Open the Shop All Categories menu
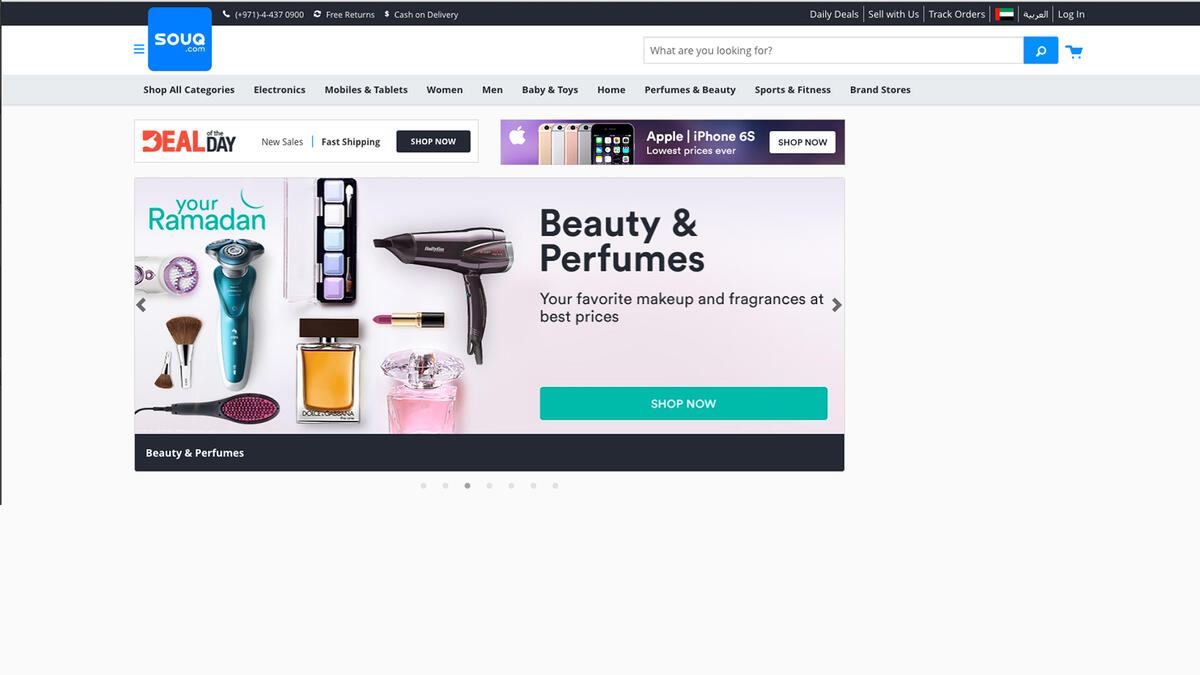The image size is (1200, 675). coord(188,89)
